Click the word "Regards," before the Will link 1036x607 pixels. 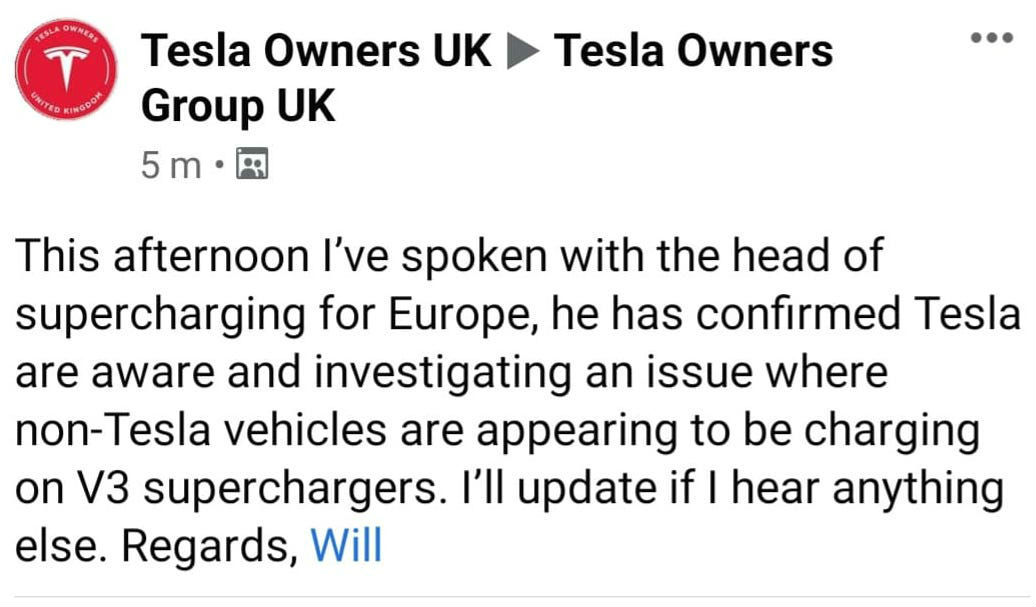(x=210, y=547)
